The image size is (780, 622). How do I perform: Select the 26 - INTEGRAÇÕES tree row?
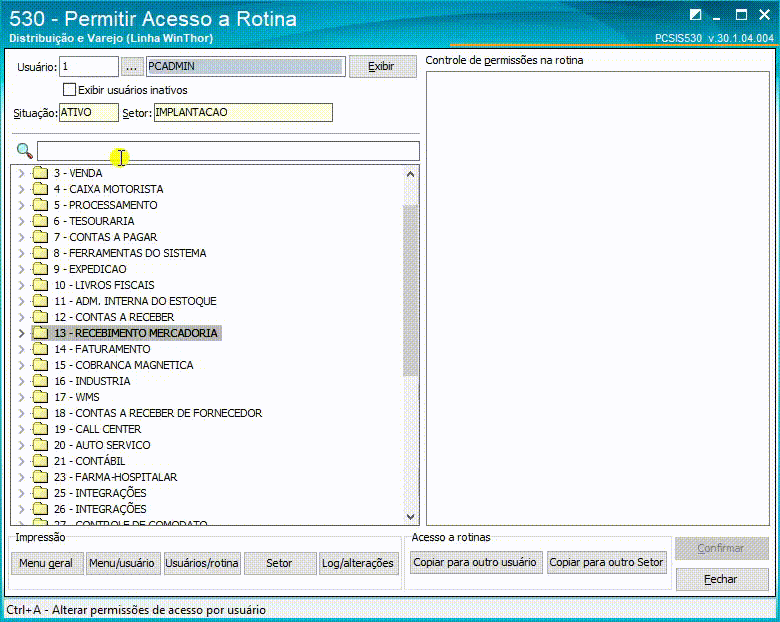[x=100, y=509]
